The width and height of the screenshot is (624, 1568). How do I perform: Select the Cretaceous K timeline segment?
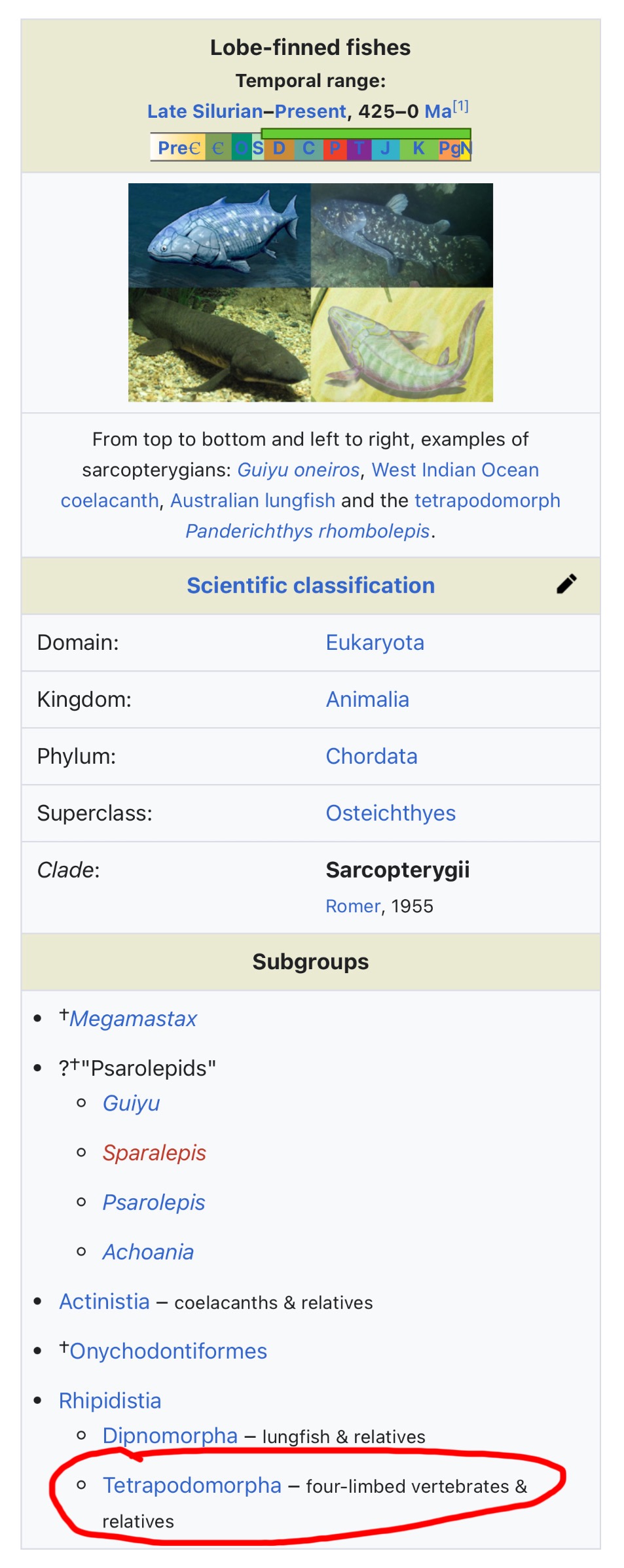tap(418, 148)
